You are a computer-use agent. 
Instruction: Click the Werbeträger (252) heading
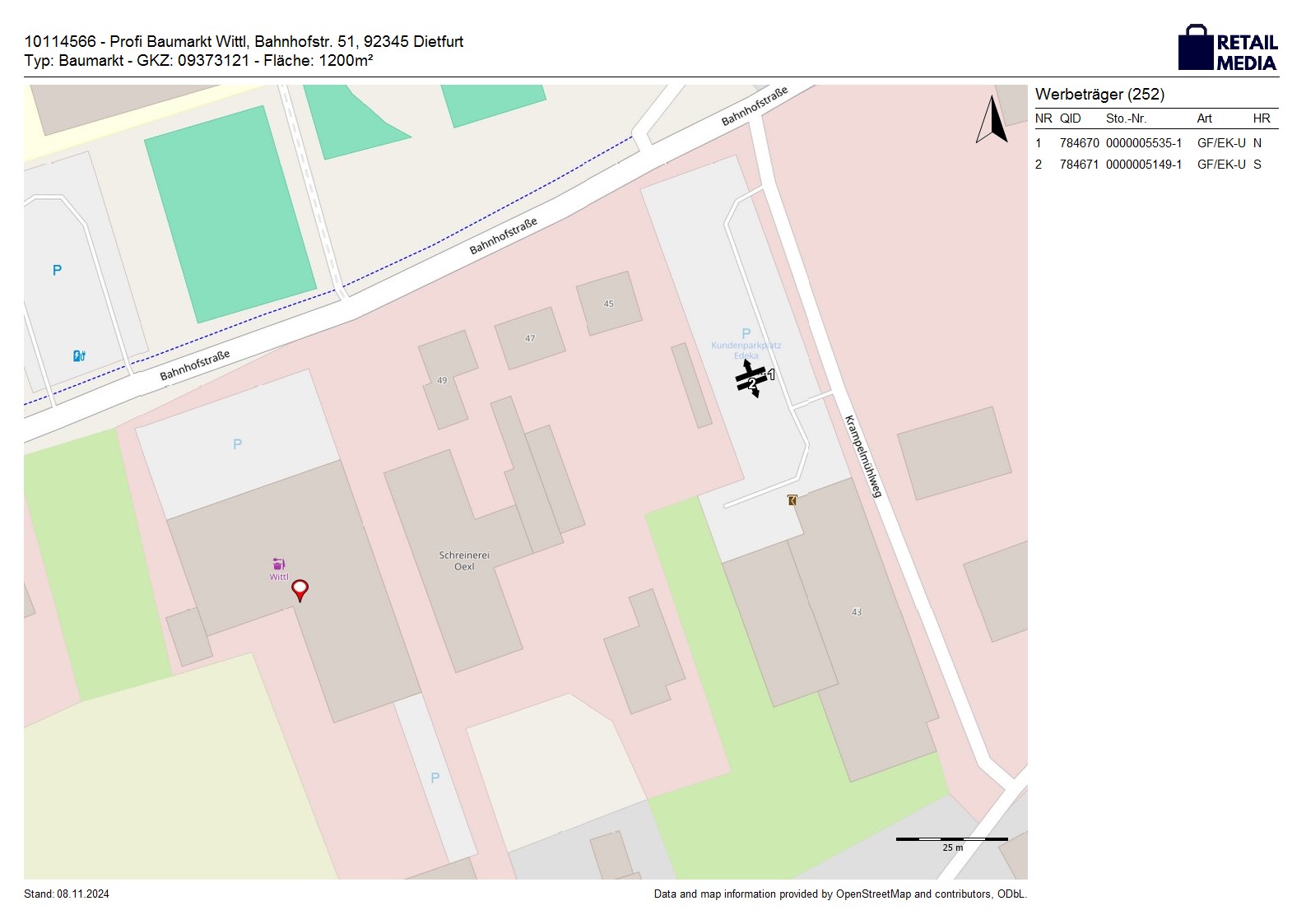[1099, 95]
